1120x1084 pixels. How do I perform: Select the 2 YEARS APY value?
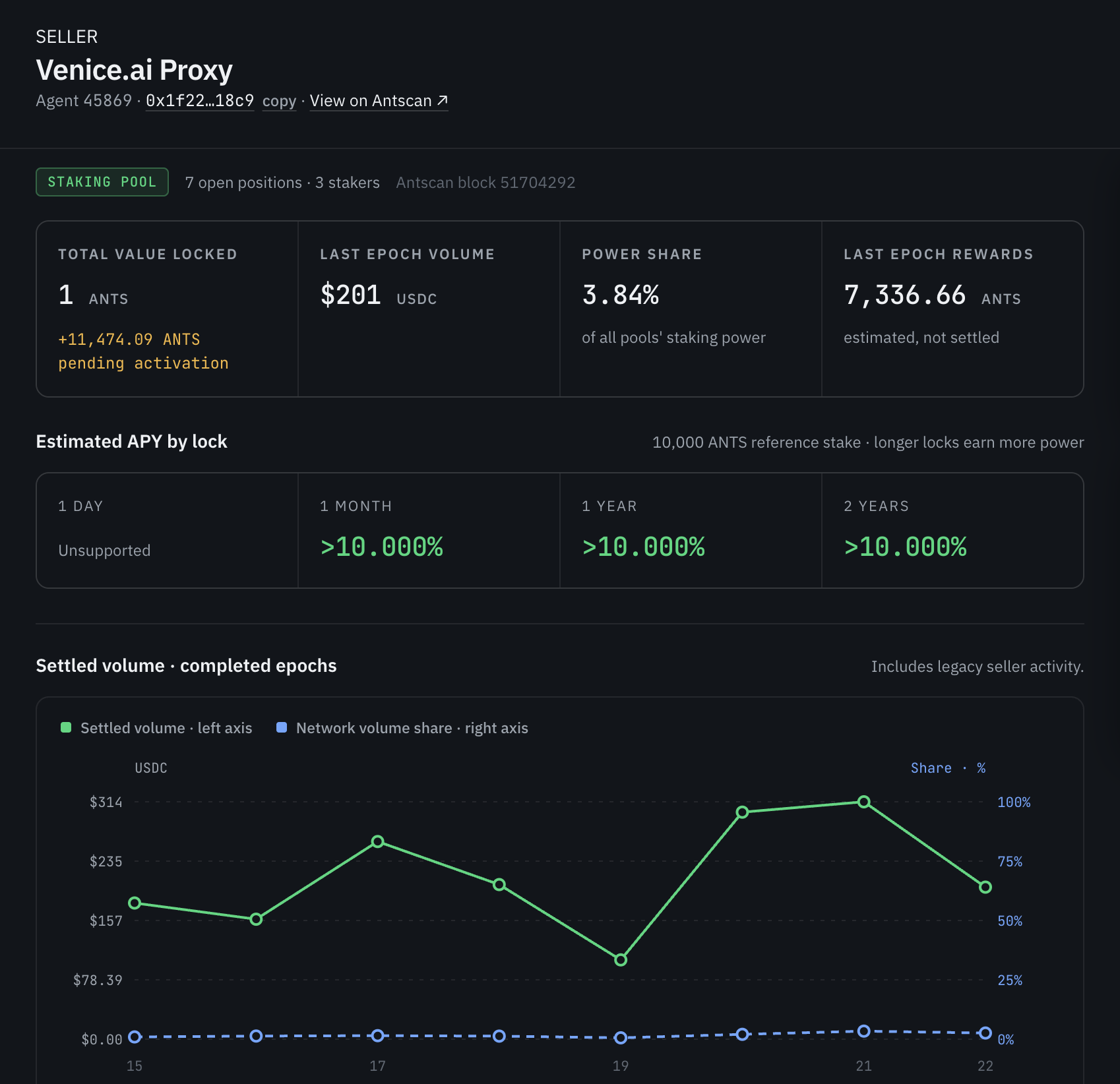(906, 547)
